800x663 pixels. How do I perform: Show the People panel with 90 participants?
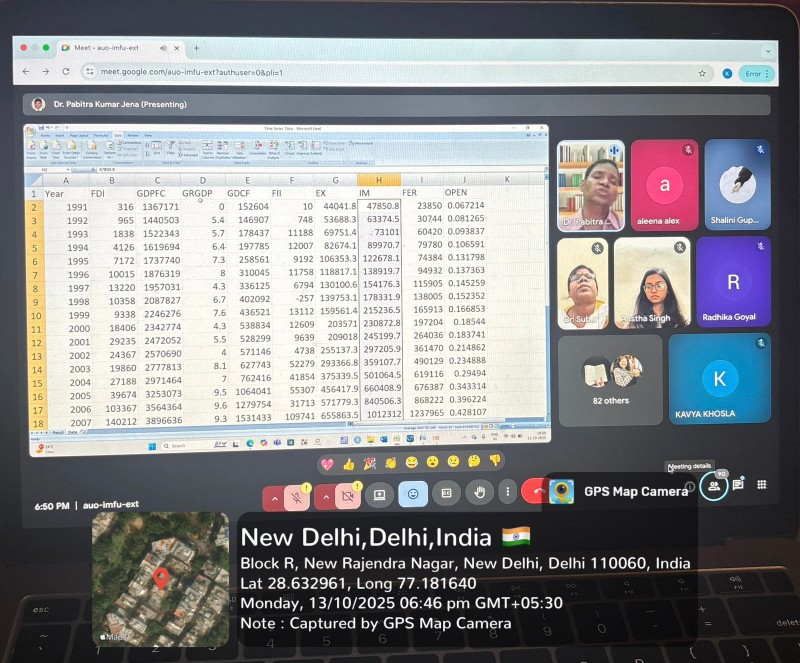[x=714, y=486]
